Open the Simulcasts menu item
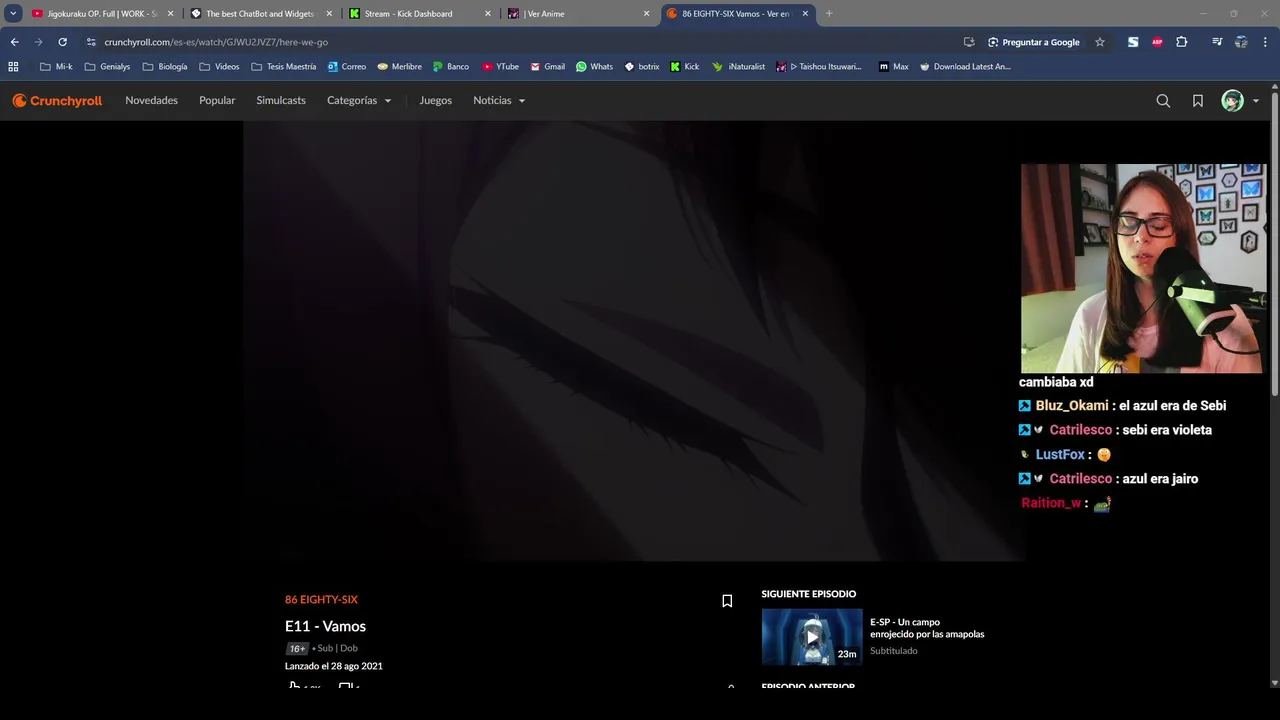The height and width of the screenshot is (720, 1280). point(281,100)
